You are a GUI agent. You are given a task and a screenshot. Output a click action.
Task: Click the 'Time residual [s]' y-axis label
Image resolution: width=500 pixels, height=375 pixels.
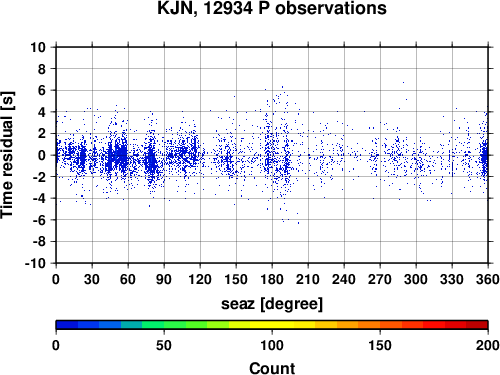point(7,155)
